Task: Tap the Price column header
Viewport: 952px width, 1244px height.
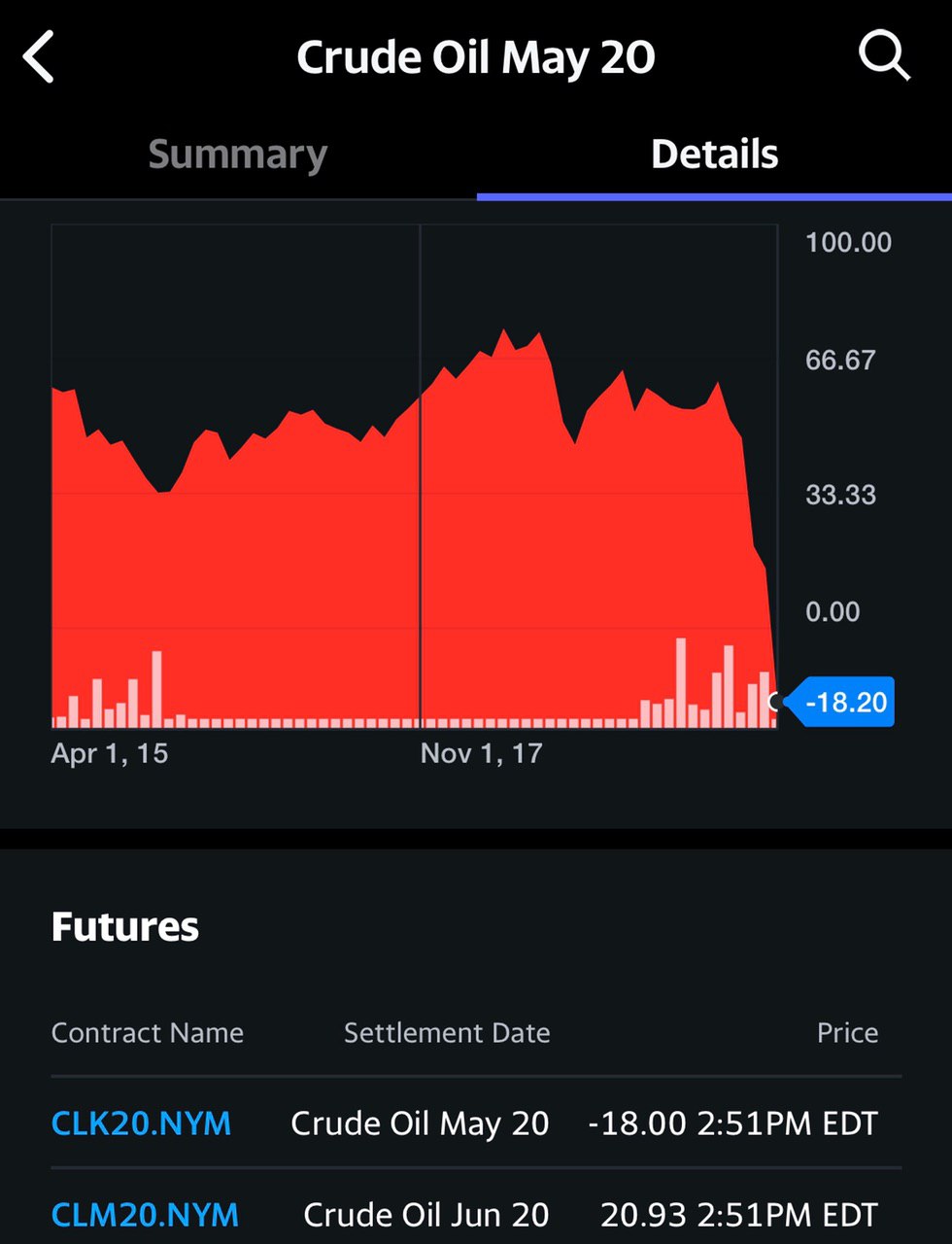Action: pyautogui.click(x=847, y=1032)
